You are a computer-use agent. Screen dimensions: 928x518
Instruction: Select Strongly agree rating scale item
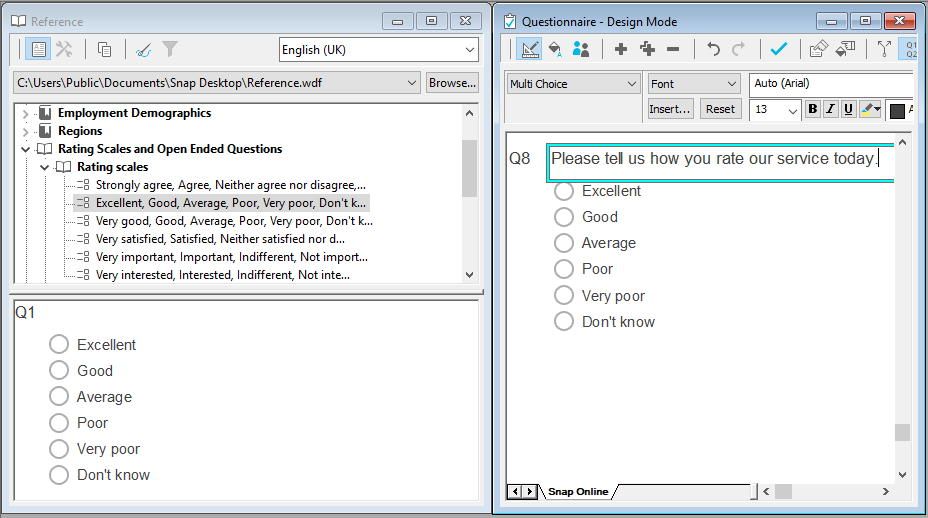[231, 185]
